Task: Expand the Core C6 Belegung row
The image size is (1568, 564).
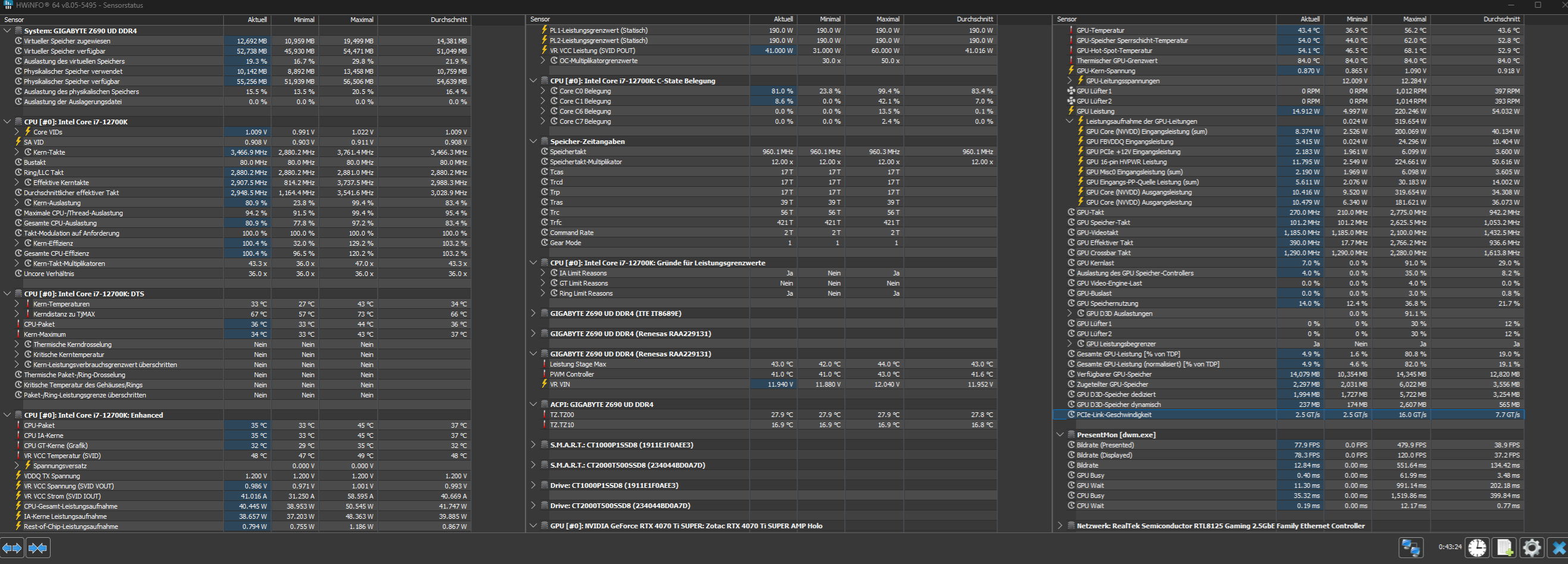Action: [543, 111]
